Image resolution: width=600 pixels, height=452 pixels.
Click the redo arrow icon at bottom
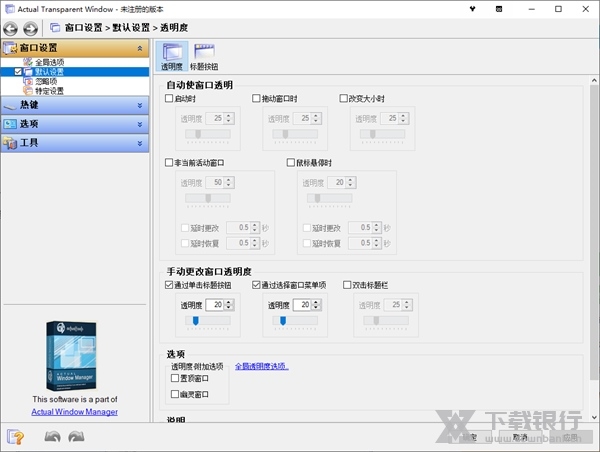[x=77, y=437]
